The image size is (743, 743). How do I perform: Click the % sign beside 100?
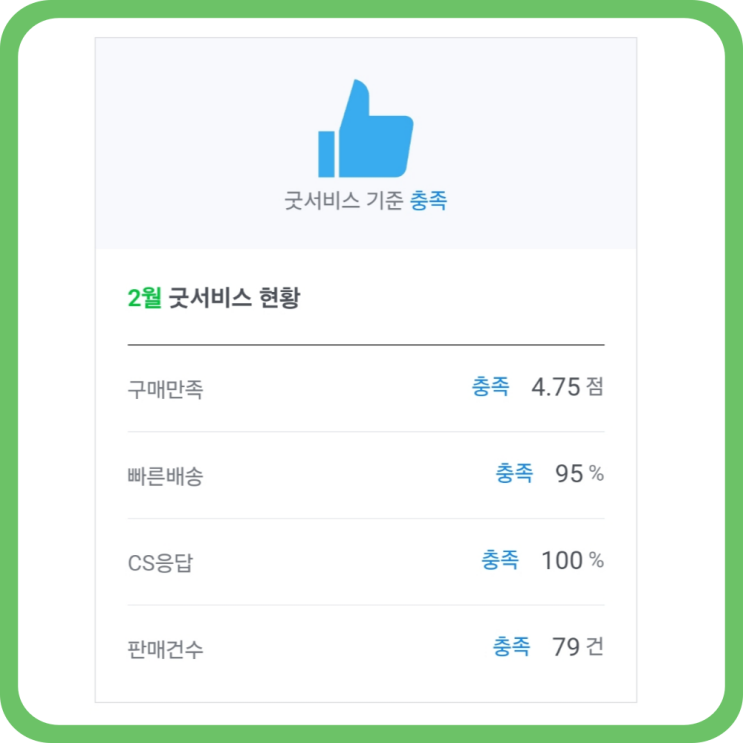(596, 560)
